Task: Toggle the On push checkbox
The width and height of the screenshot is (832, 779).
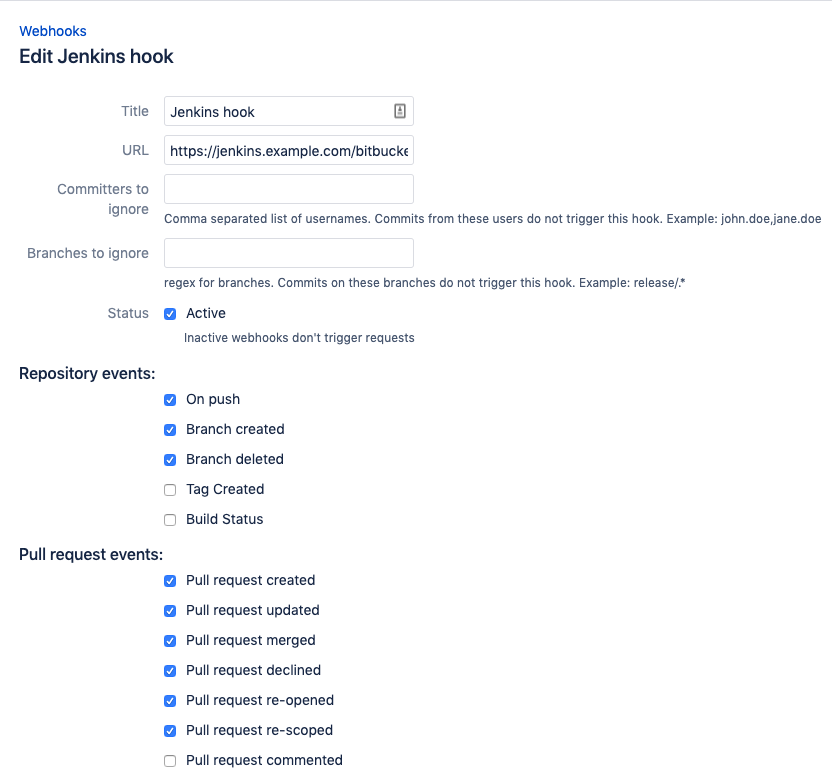Action: (170, 400)
